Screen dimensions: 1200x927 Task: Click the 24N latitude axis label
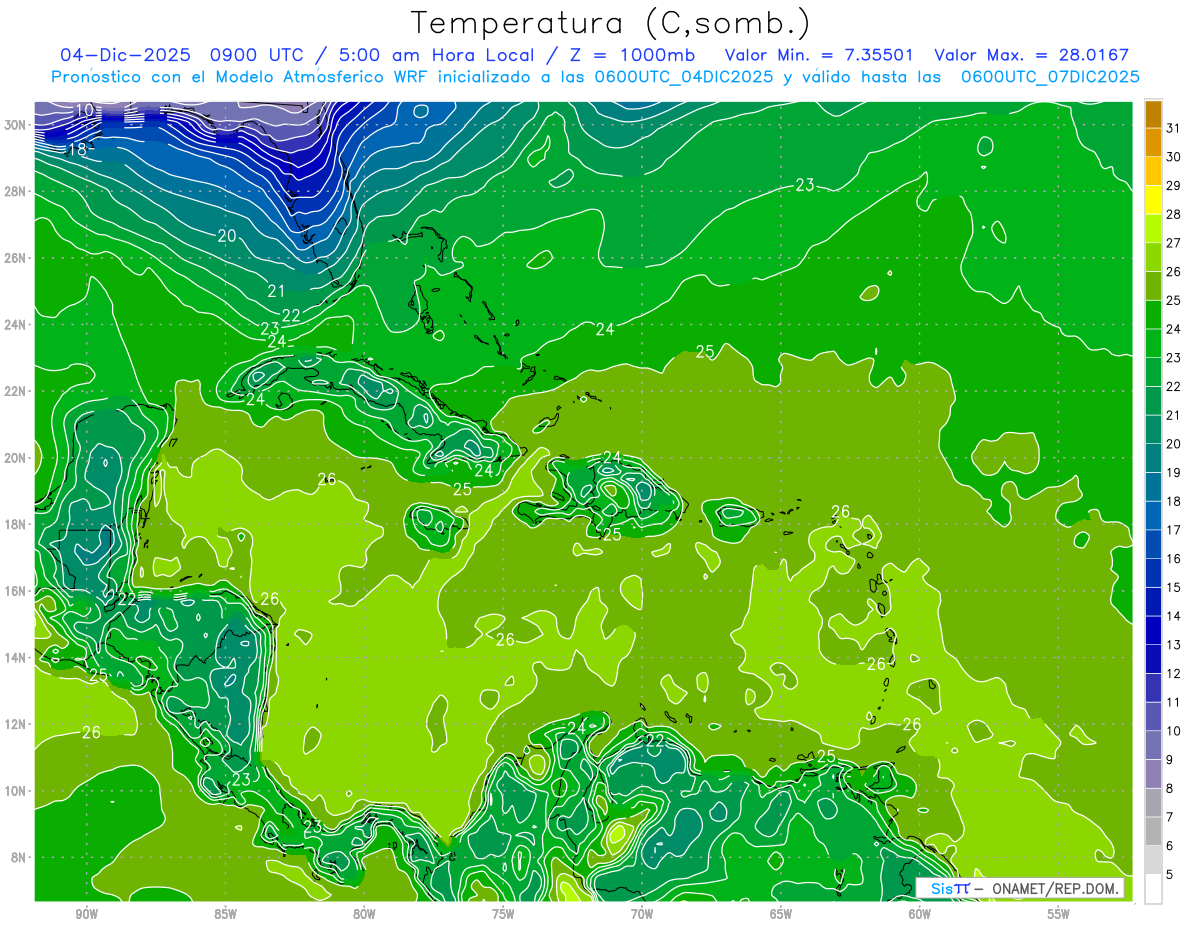pos(14,325)
